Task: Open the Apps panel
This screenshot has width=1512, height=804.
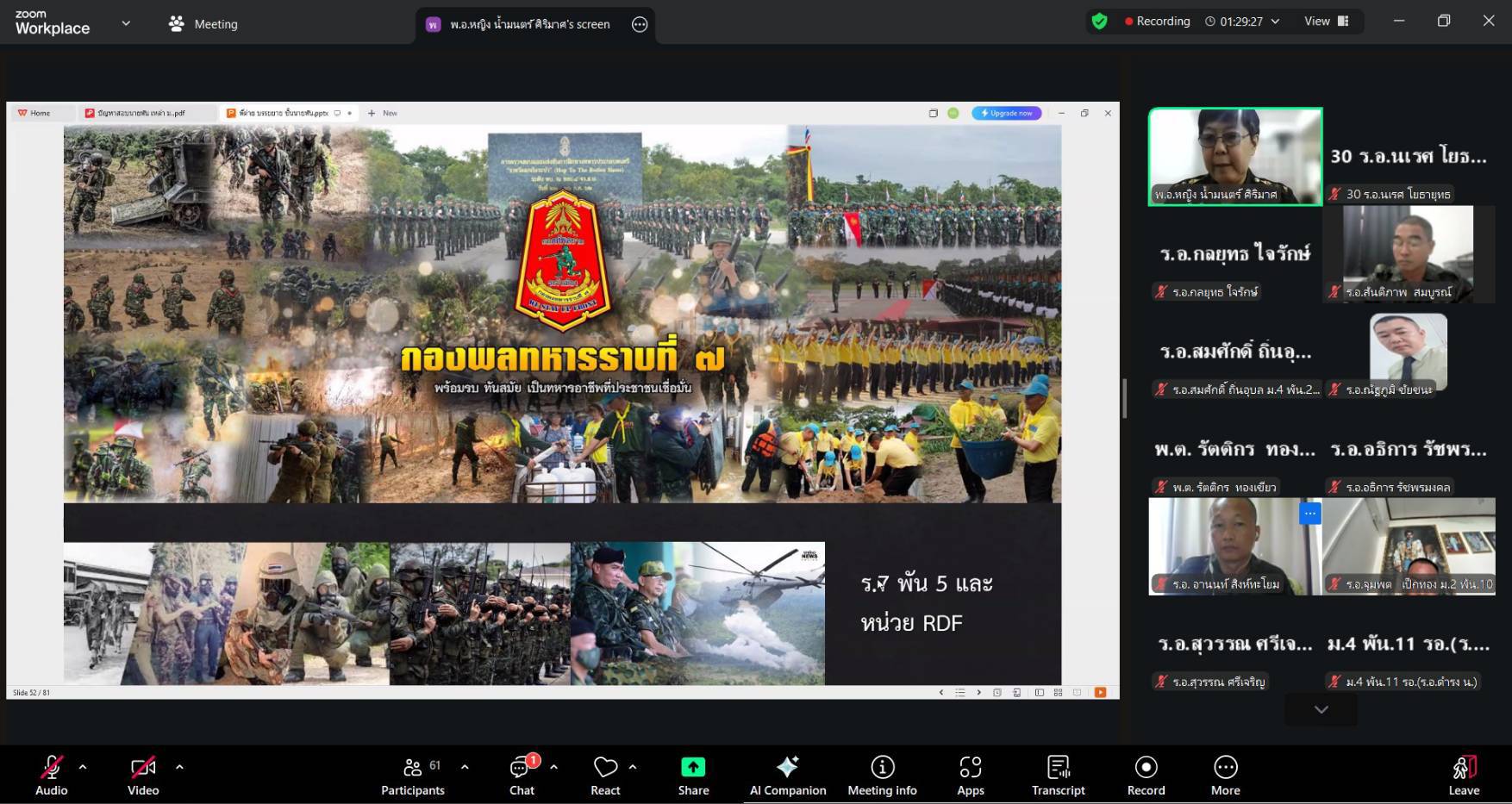Action: tap(970, 775)
